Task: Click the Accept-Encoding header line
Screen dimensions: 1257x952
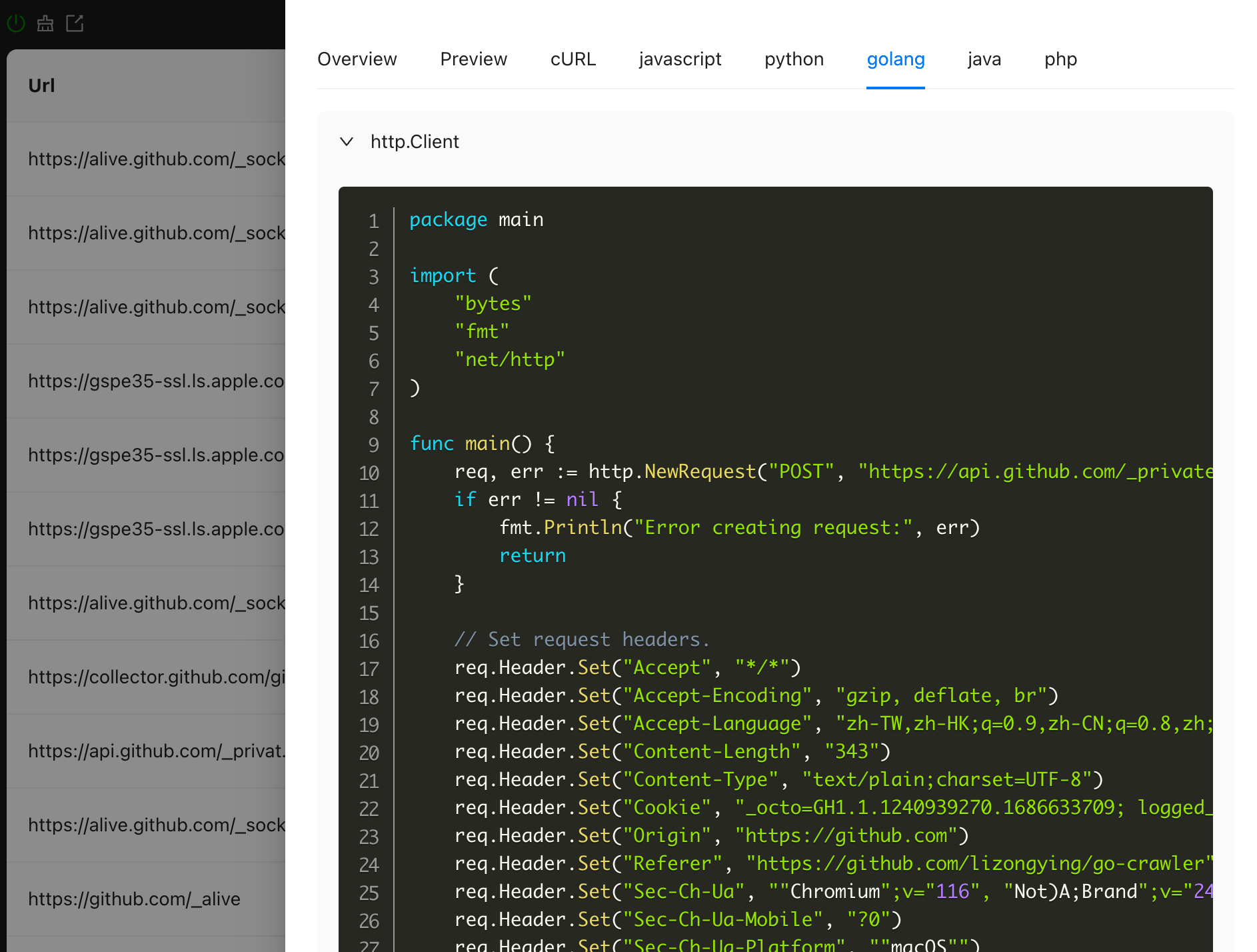Action: (x=756, y=696)
